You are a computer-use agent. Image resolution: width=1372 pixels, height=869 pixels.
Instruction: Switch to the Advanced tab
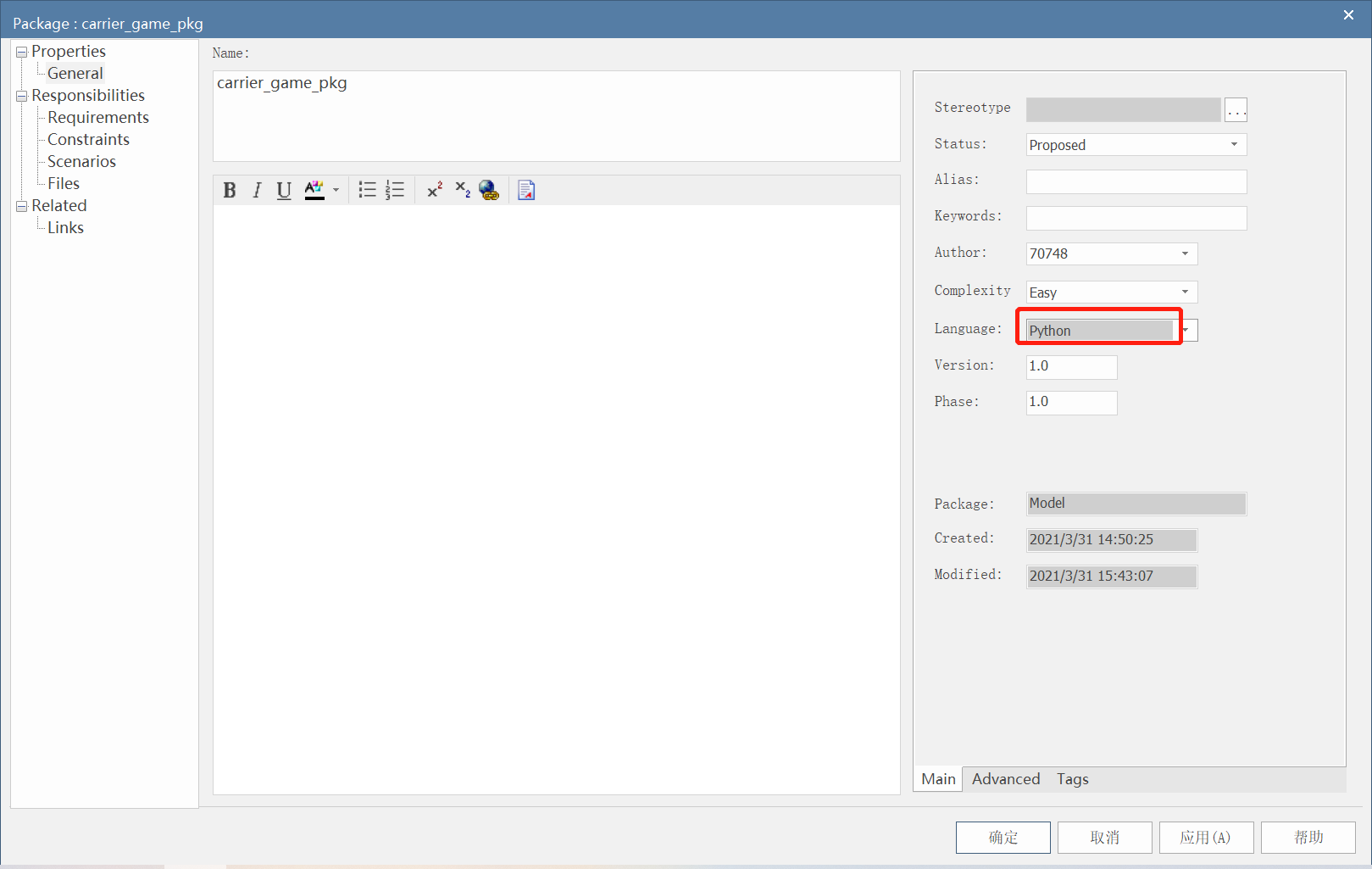1006,779
